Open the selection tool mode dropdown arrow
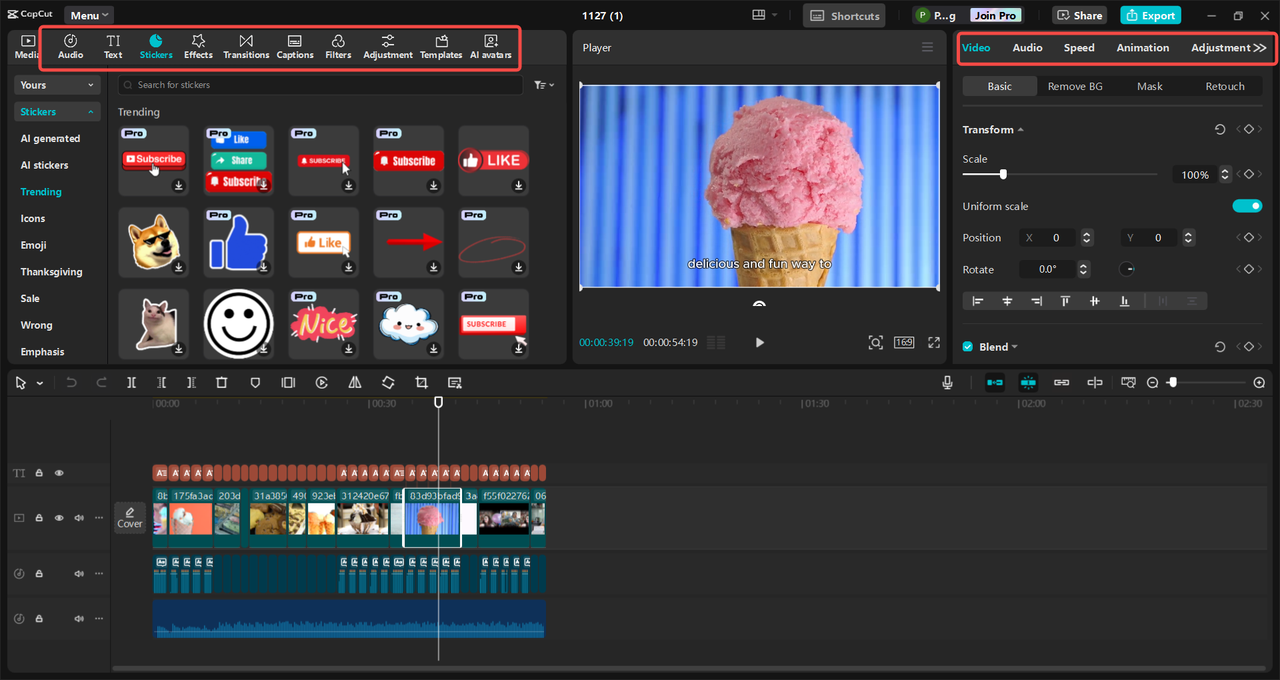The height and width of the screenshot is (680, 1280). [x=40, y=383]
